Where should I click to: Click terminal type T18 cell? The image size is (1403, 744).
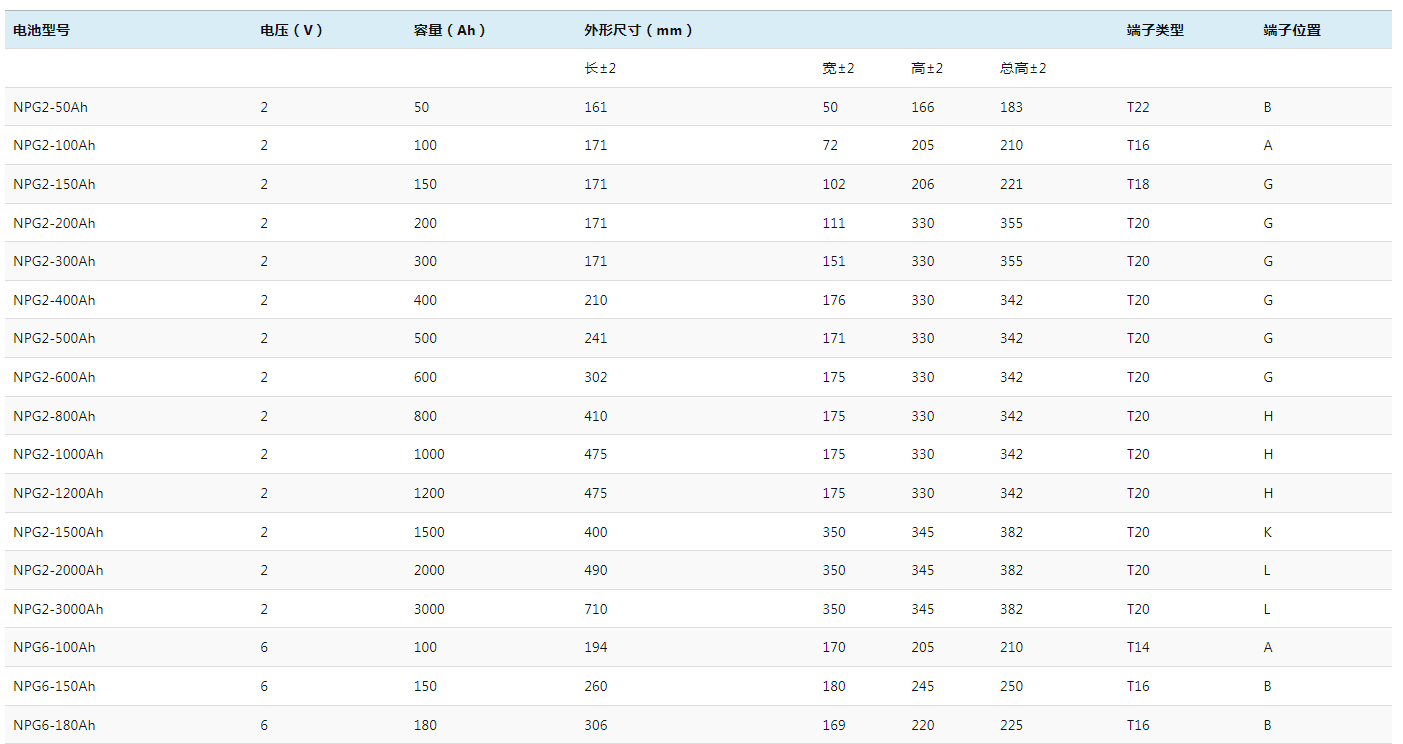click(1138, 184)
